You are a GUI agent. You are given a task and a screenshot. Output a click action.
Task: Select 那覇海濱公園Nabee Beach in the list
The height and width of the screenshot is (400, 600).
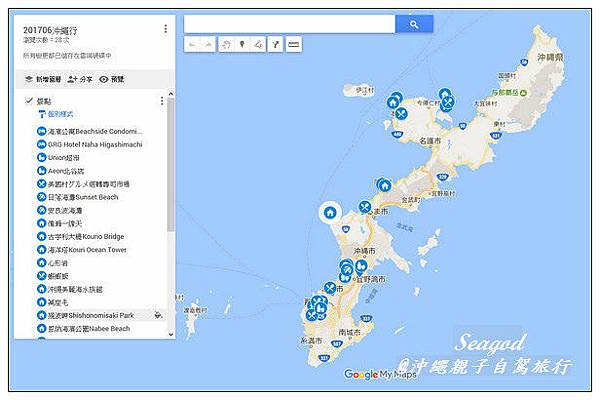click(x=84, y=328)
